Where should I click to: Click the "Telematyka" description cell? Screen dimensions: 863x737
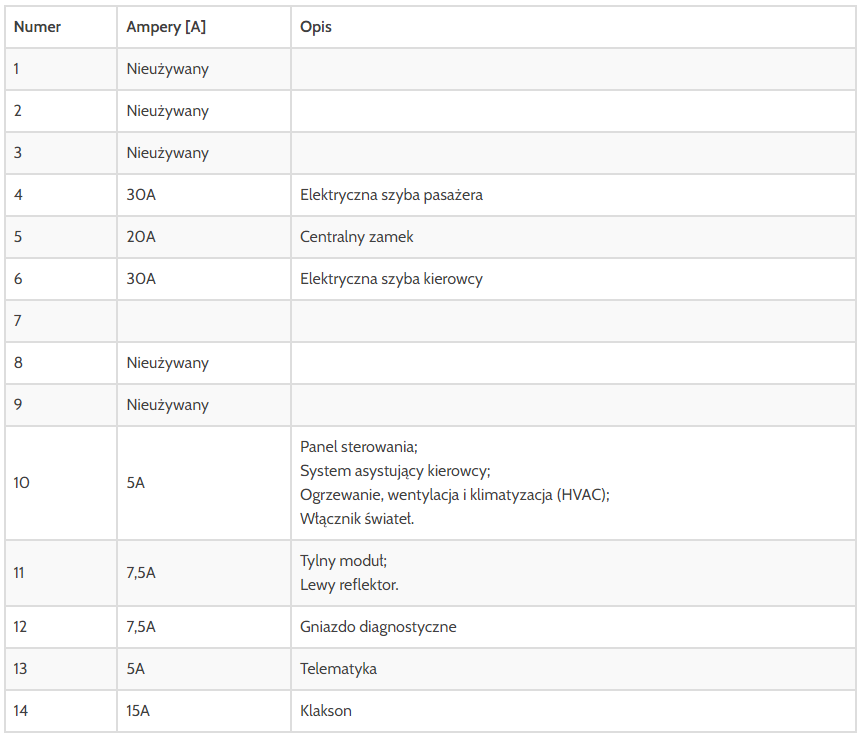coord(573,669)
